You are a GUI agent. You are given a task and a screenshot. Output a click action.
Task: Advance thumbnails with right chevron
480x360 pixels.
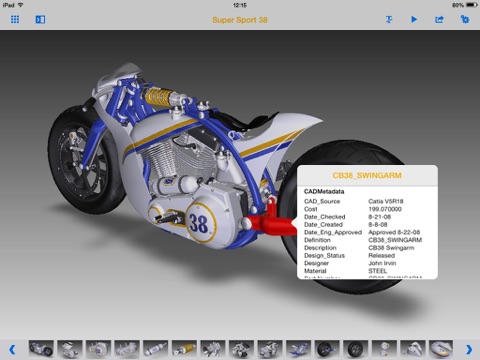(x=469, y=349)
